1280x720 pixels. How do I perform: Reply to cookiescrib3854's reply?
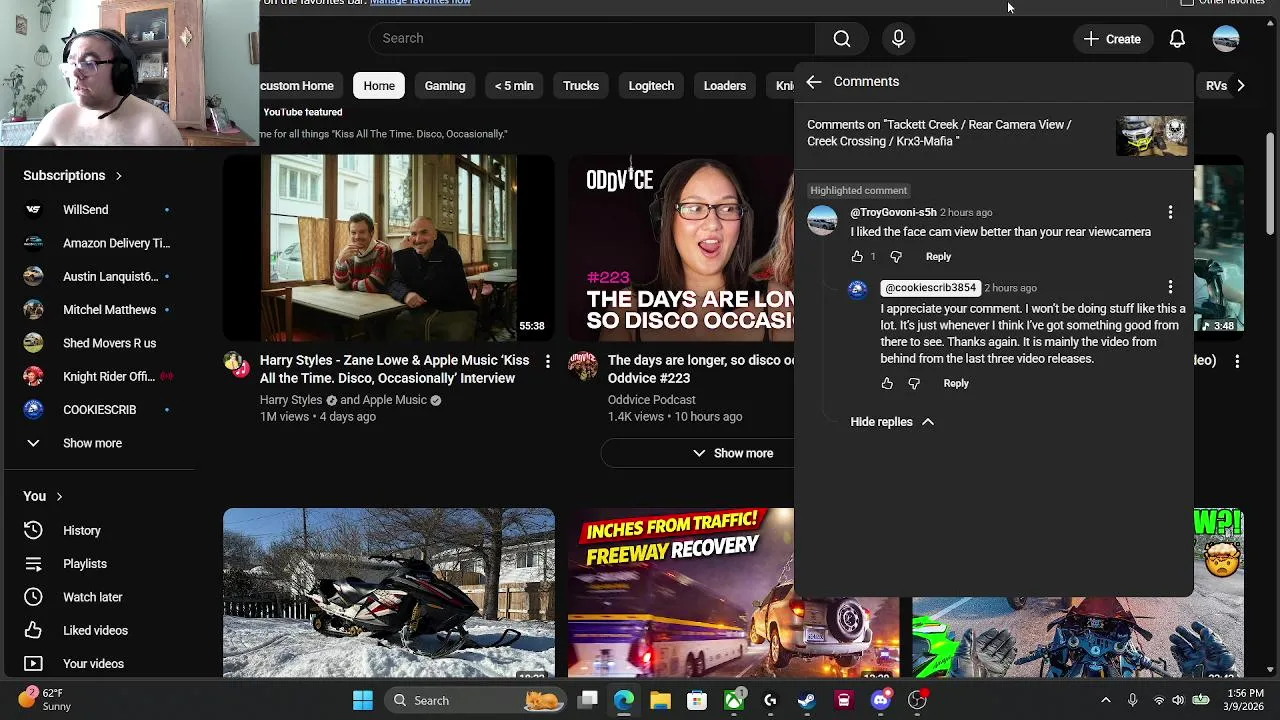point(956,383)
